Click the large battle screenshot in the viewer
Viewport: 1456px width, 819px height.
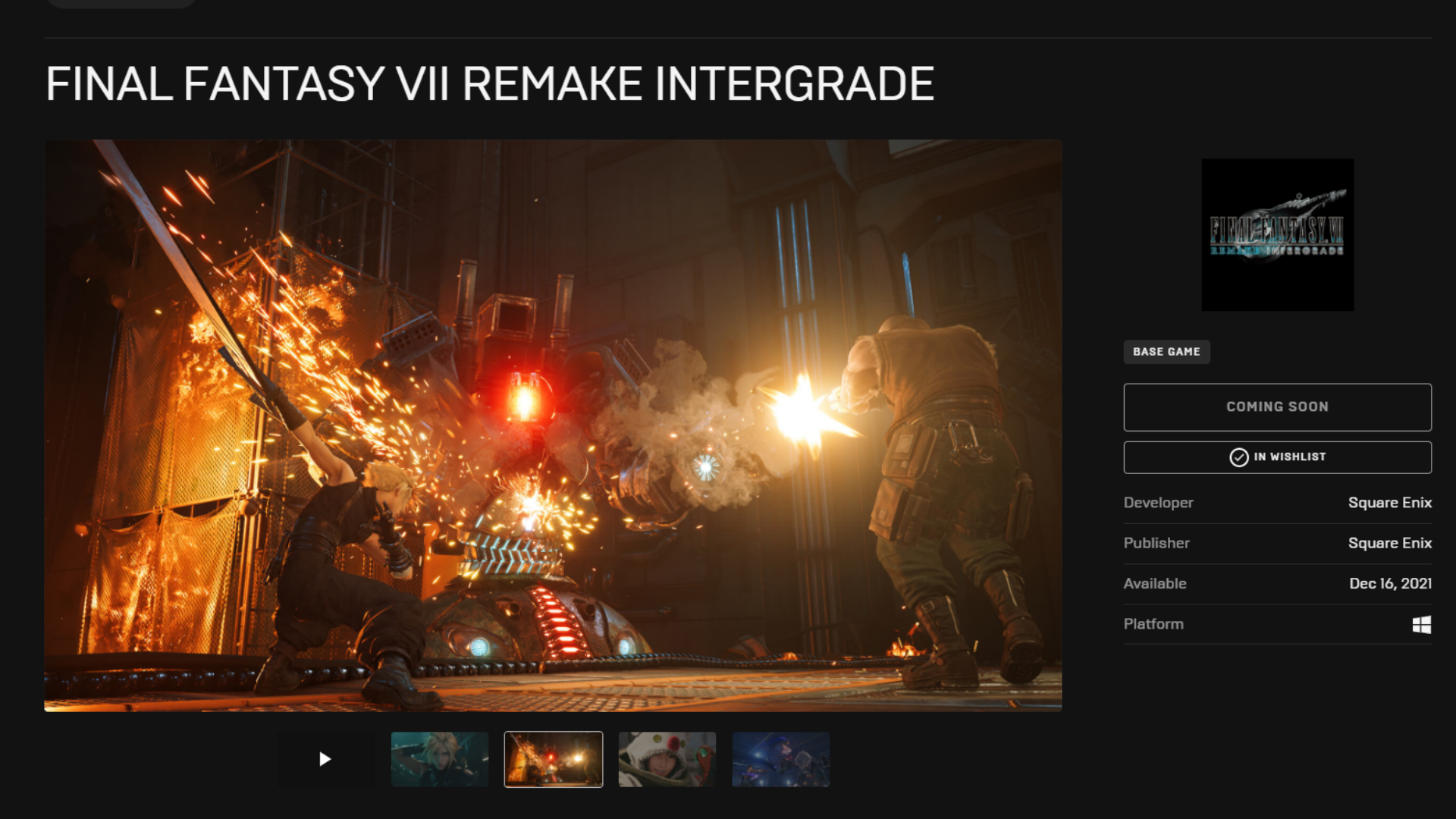coord(553,425)
